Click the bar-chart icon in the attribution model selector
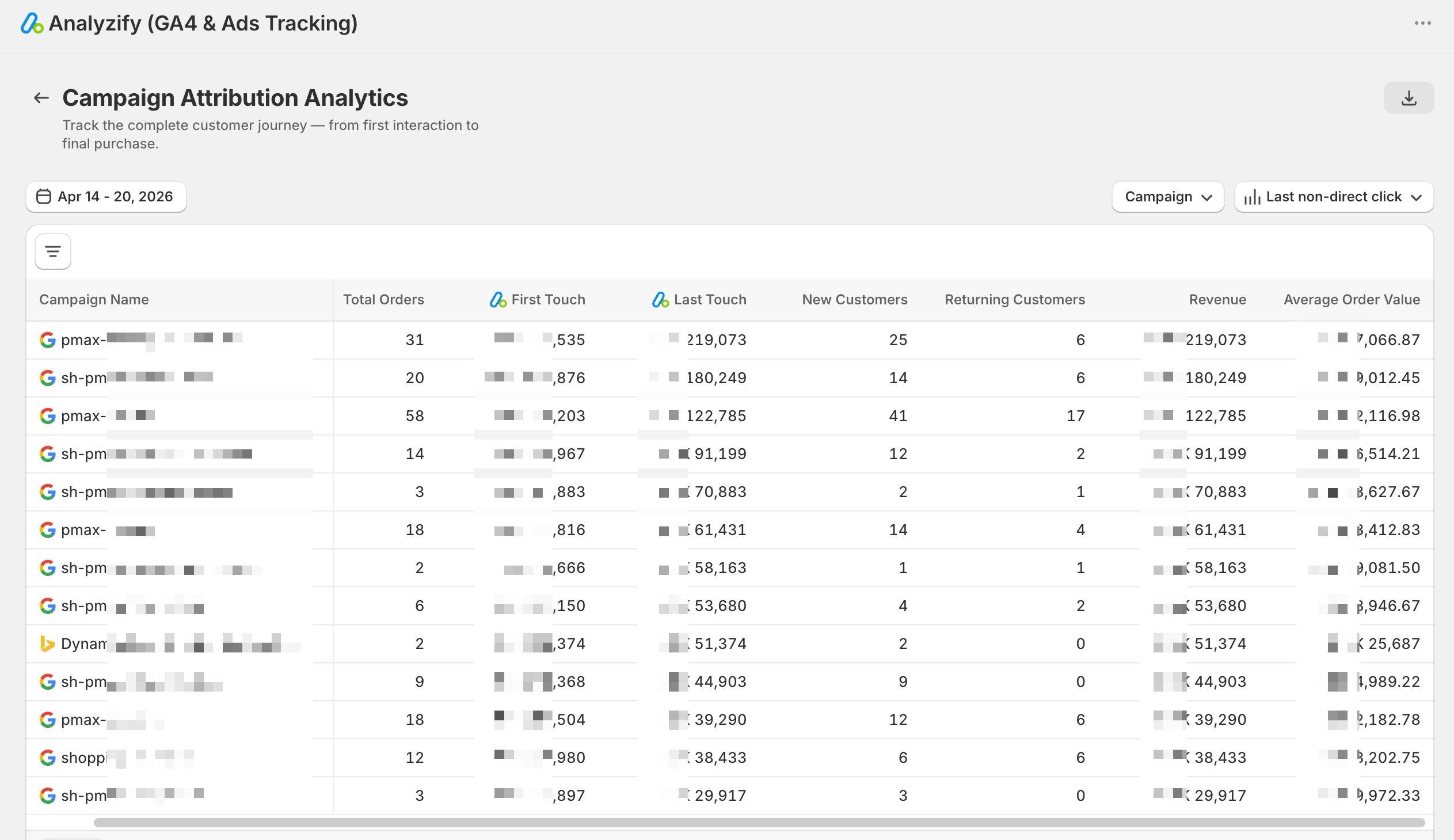Screen dimensions: 1454x840 coord(1253,197)
